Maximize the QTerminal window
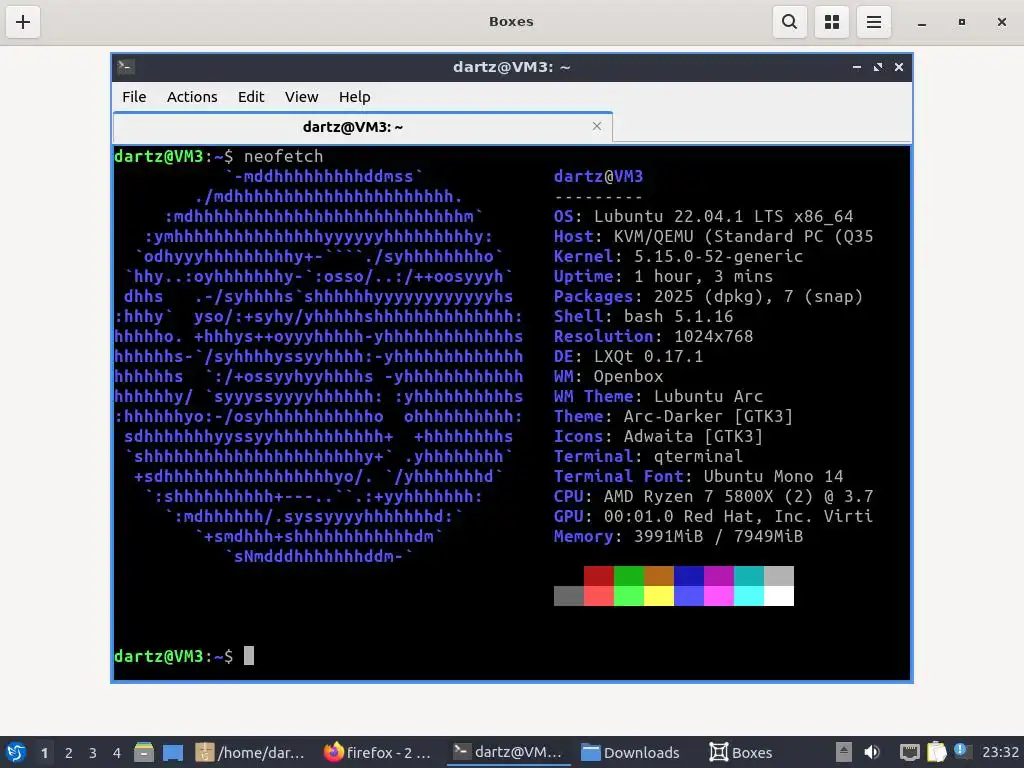This screenshot has width=1024, height=768. [x=878, y=67]
